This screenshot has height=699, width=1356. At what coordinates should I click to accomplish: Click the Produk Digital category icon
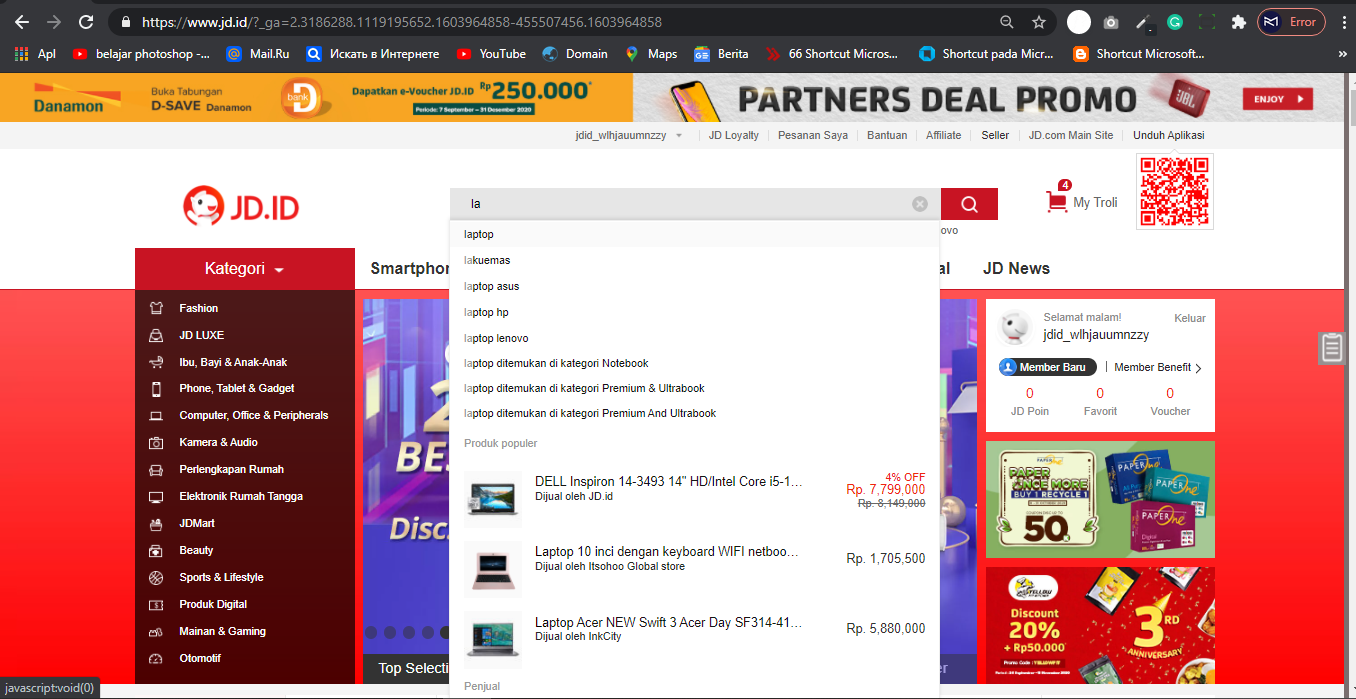[x=156, y=604]
